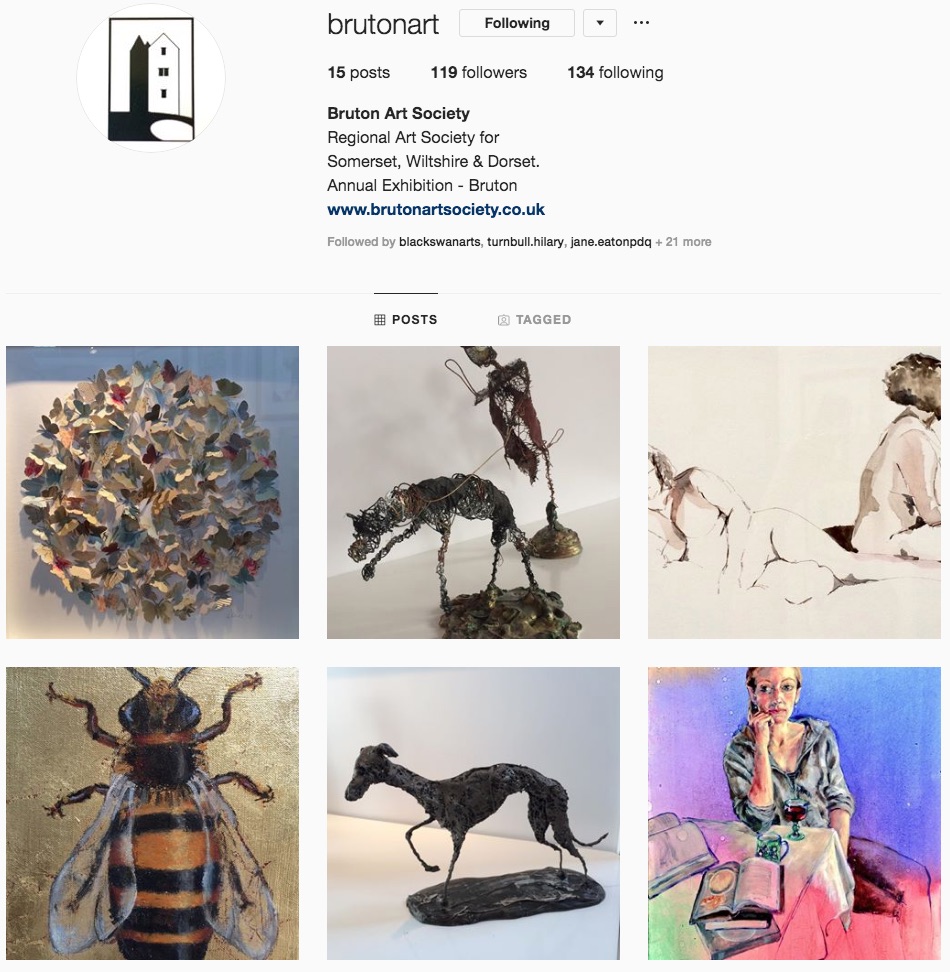Show the + 21 more followers
Image resolution: width=950 pixels, height=972 pixels.
(x=683, y=242)
